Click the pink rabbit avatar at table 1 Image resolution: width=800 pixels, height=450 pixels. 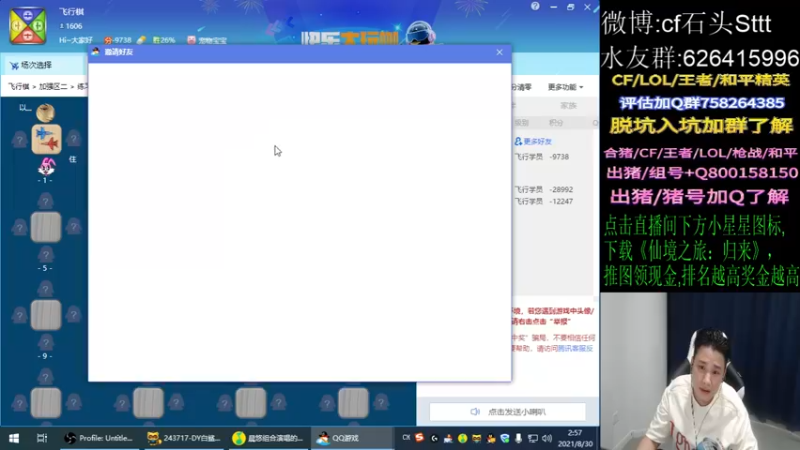(46, 166)
